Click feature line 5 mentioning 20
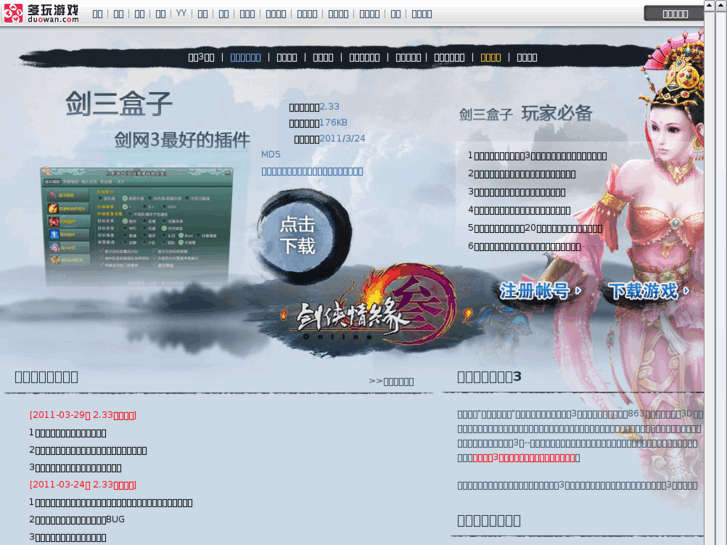The width and height of the screenshot is (727, 545). tap(535, 228)
